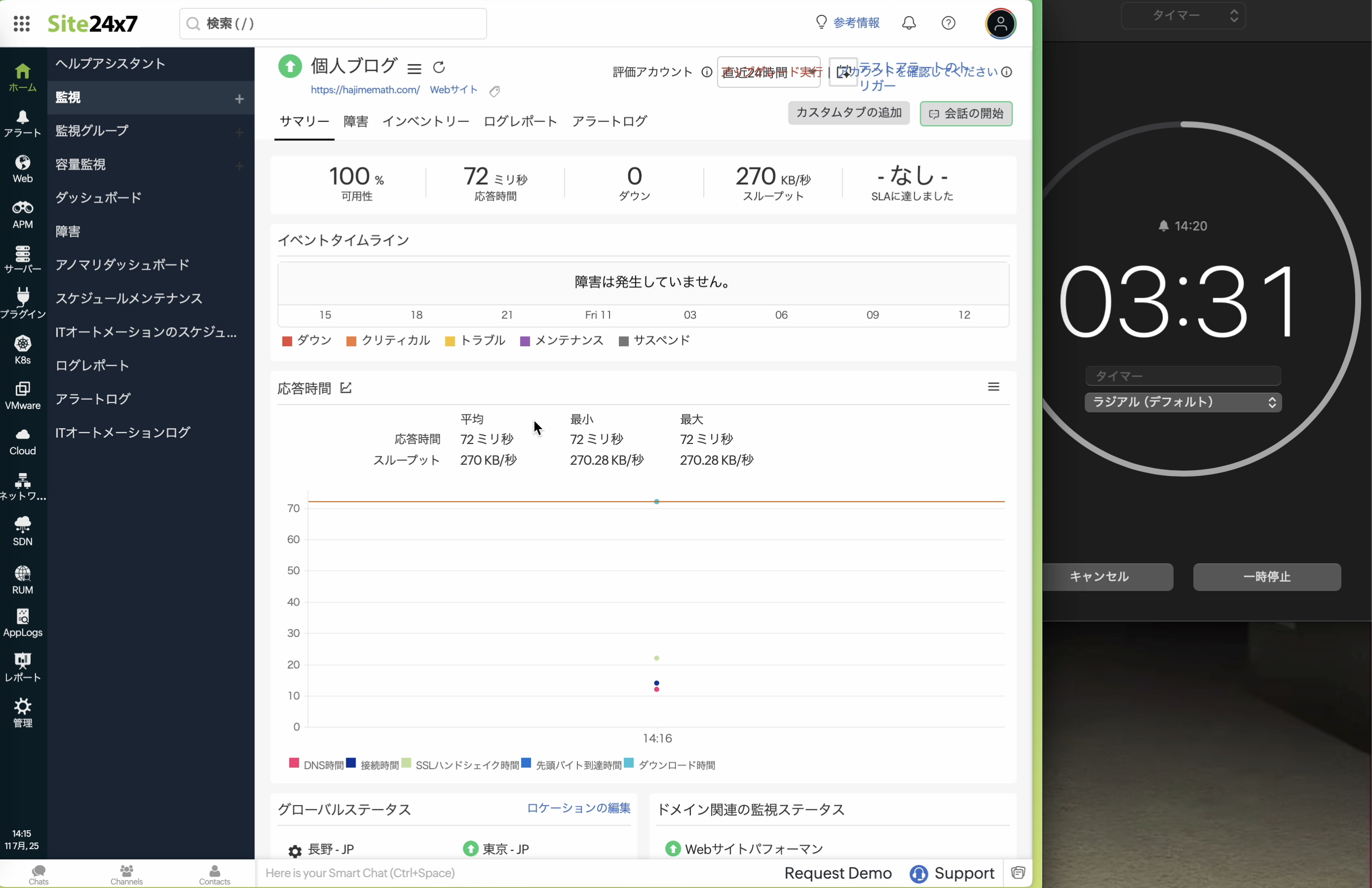Click the notification bell icon
This screenshot has width=1372, height=888.
(x=909, y=23)
